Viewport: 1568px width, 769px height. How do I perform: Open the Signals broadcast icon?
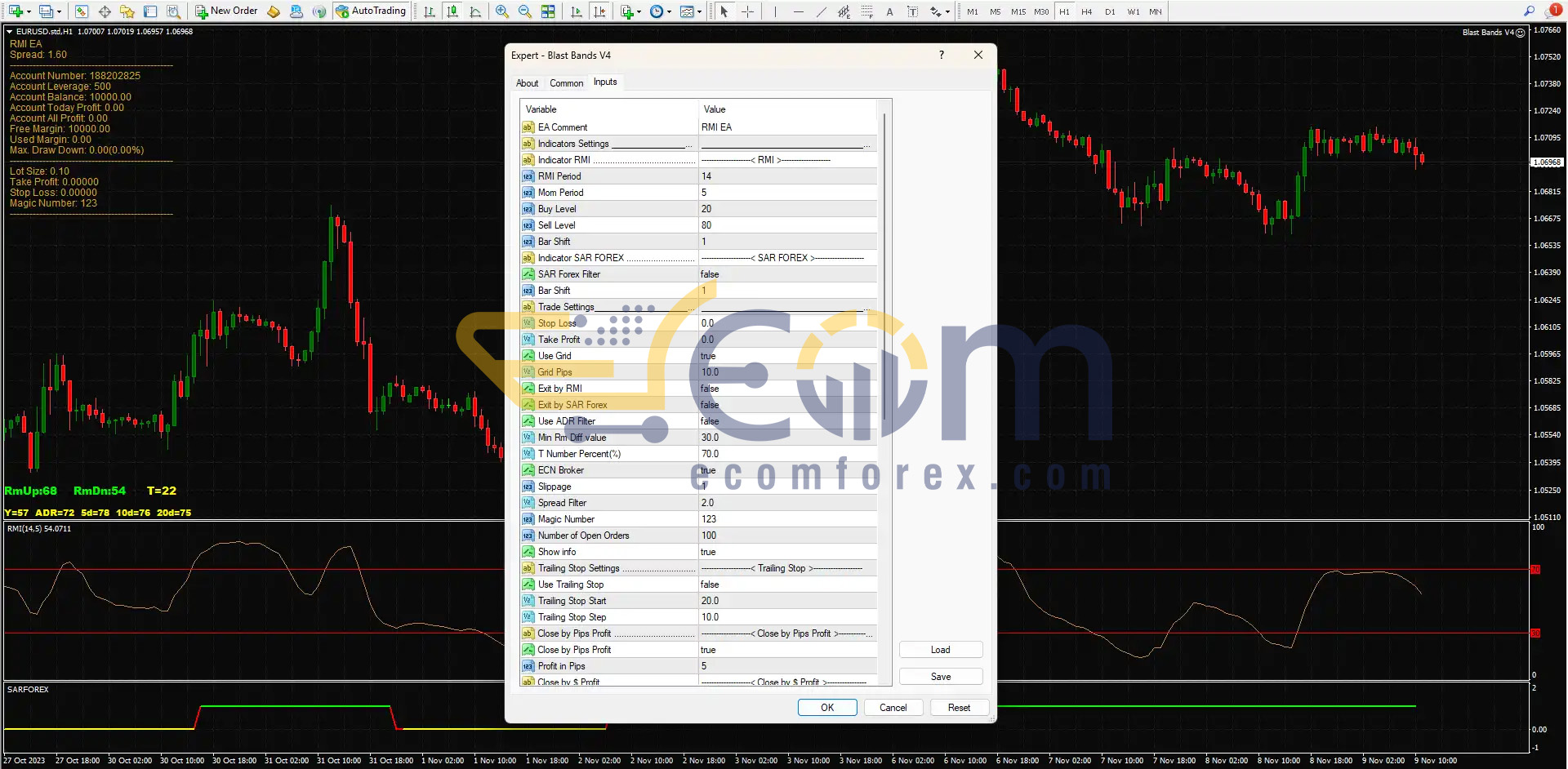(319, 11)
